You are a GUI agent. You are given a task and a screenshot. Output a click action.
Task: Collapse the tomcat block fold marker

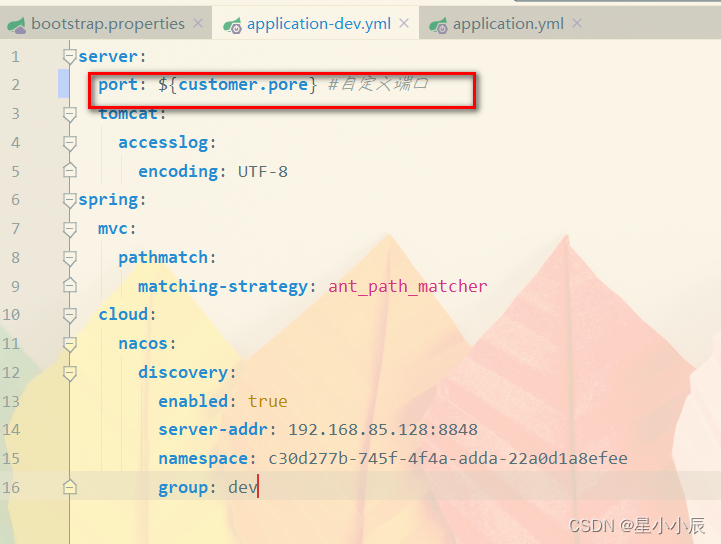pos(69,114)
